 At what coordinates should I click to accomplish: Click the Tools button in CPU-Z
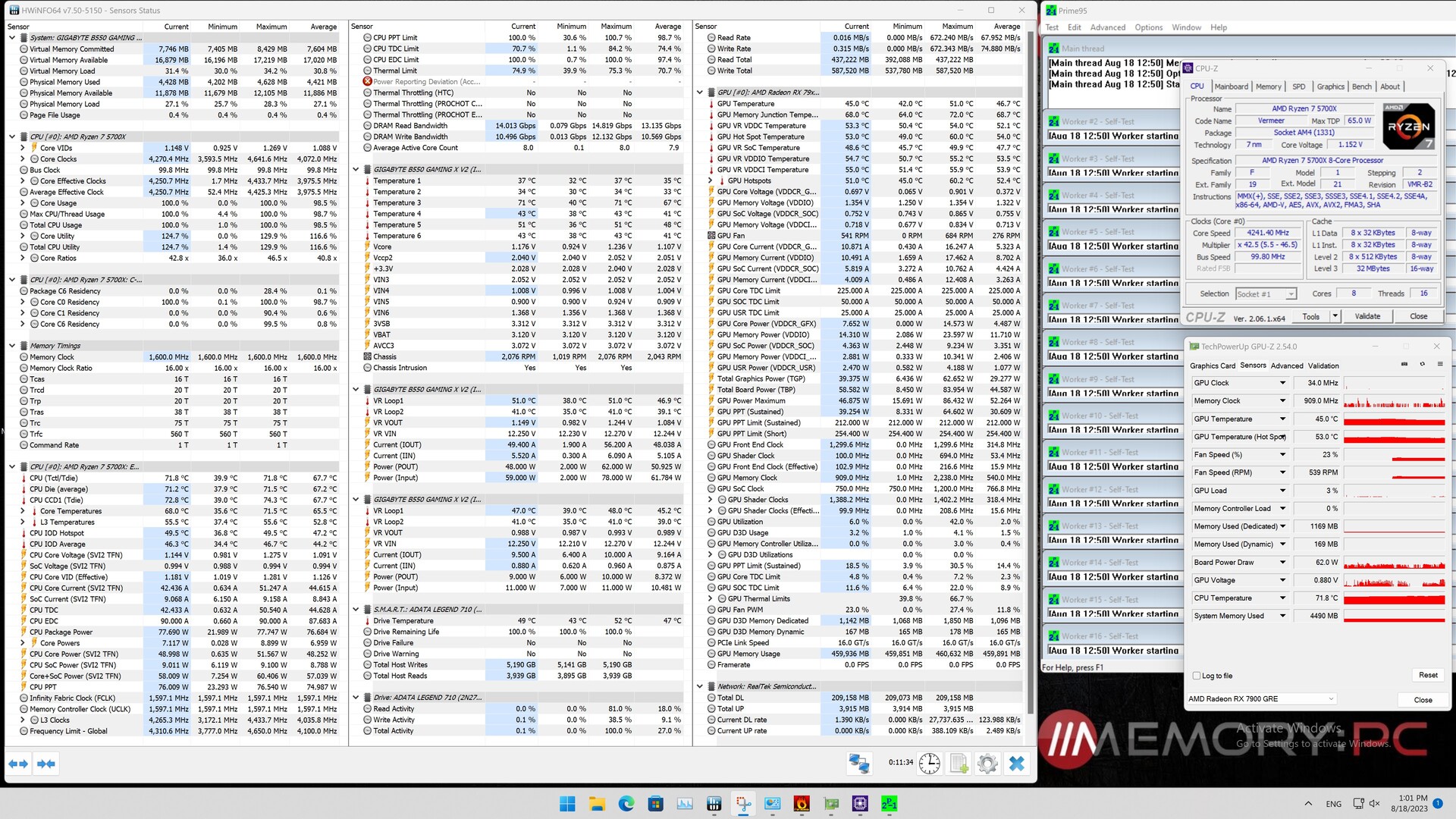(1310, 316)
